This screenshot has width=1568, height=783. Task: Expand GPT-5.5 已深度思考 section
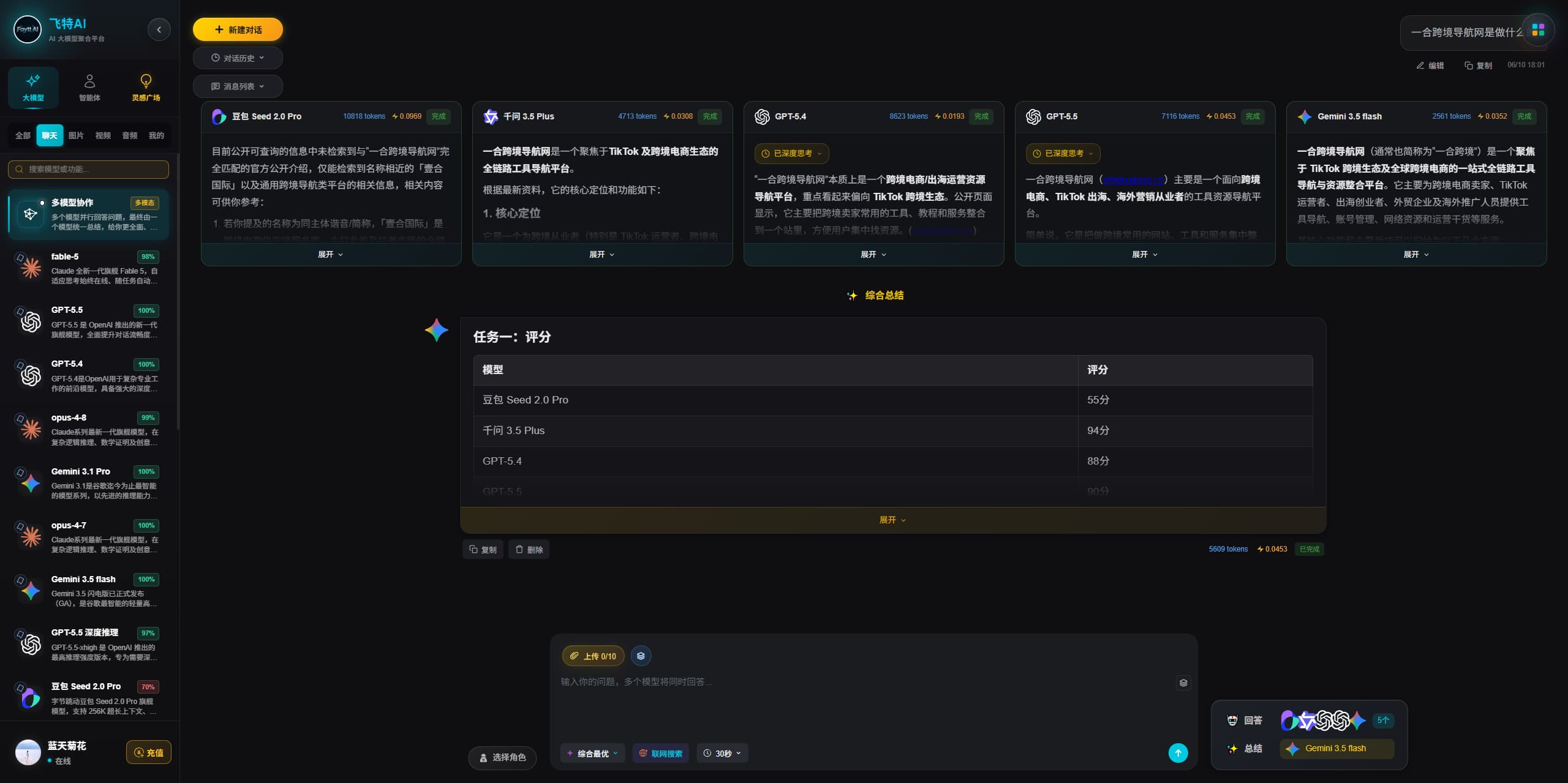1063,154
